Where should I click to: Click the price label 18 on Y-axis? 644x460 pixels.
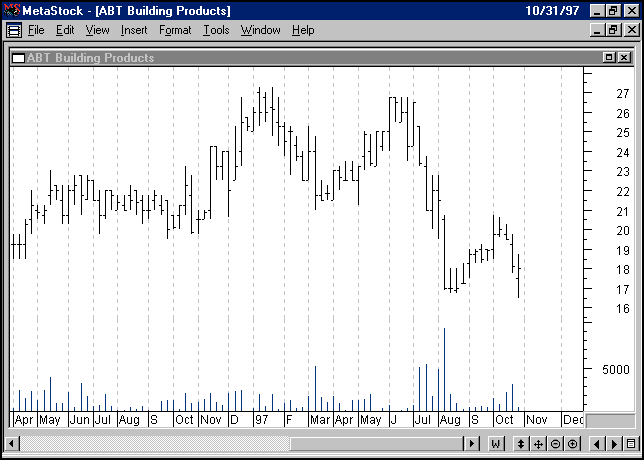[623, 270]
